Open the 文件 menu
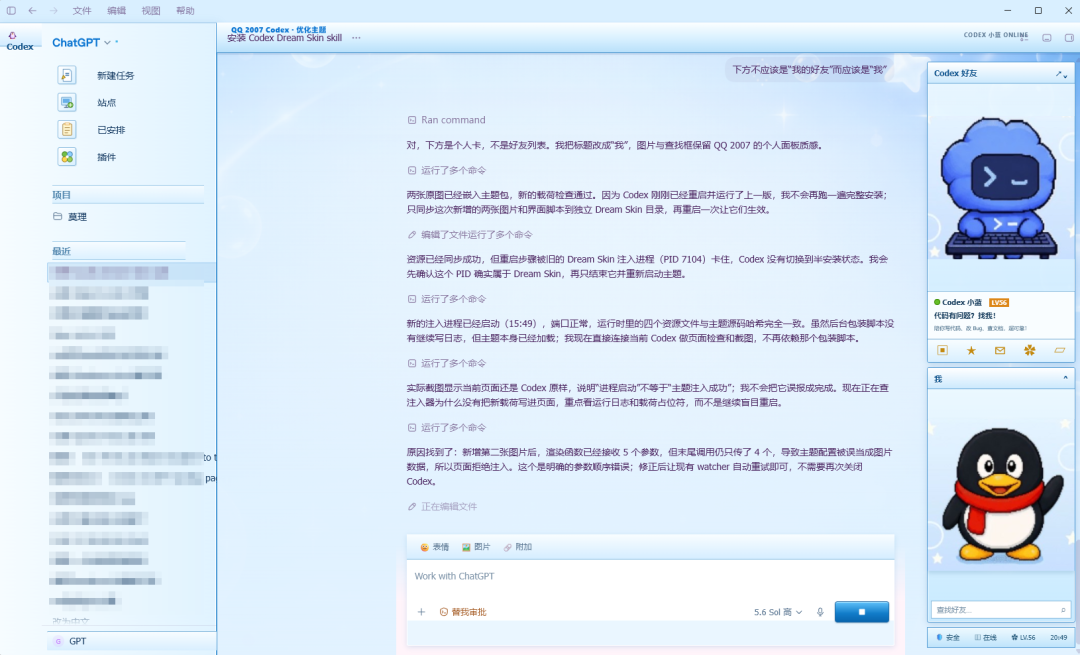 coord(82,10)
